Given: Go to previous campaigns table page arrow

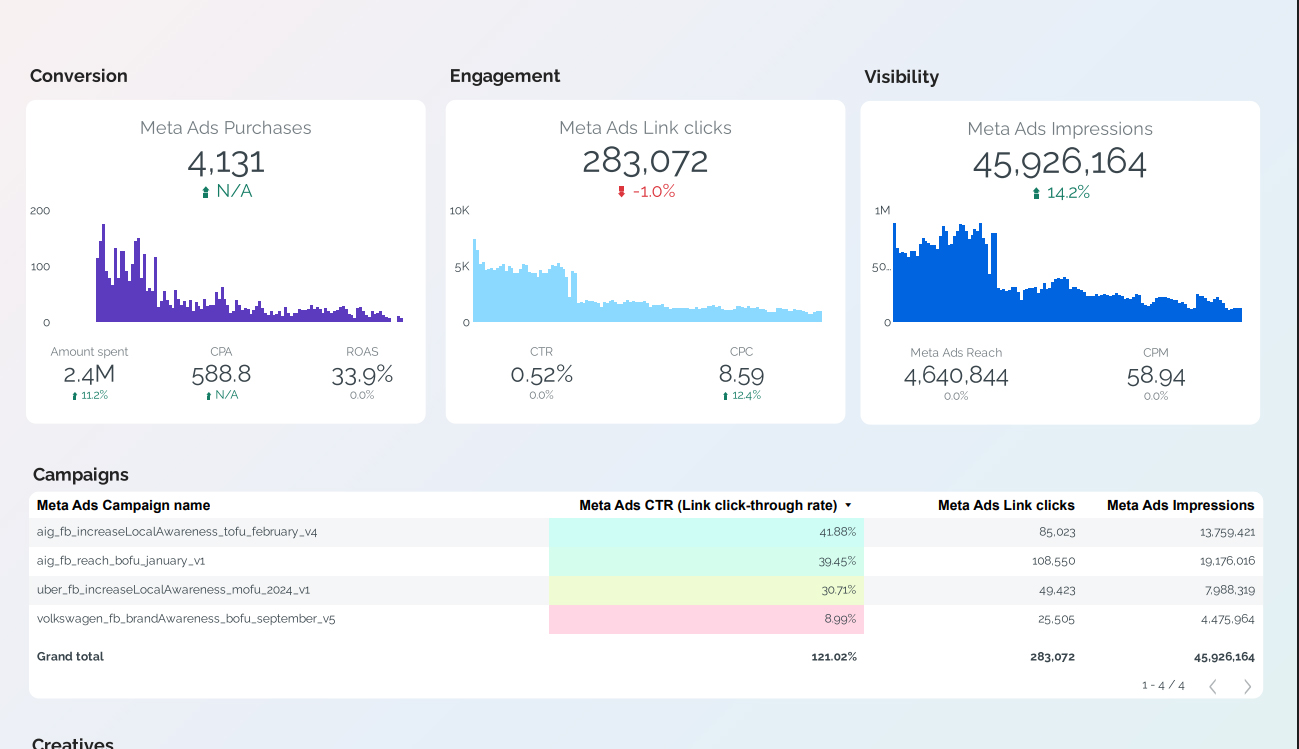Looking at the screenshot, I should click(x=1213, y=686).
